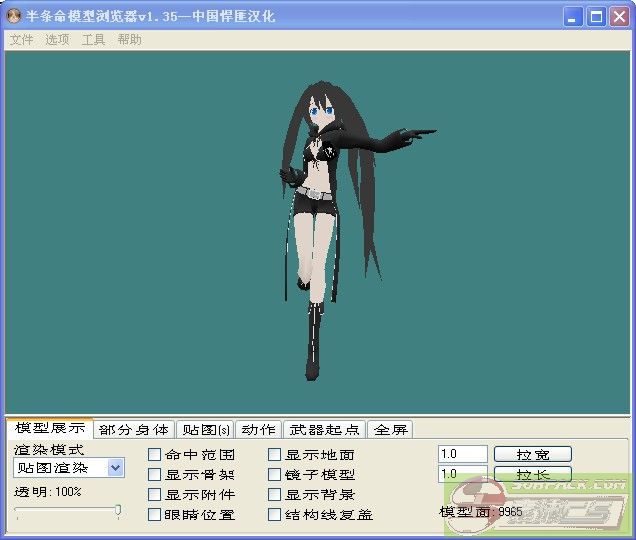The height and width of the screenshot is (540, 636).
Task: Switch to the 部分身体 tab
Action: pos(134,430)
